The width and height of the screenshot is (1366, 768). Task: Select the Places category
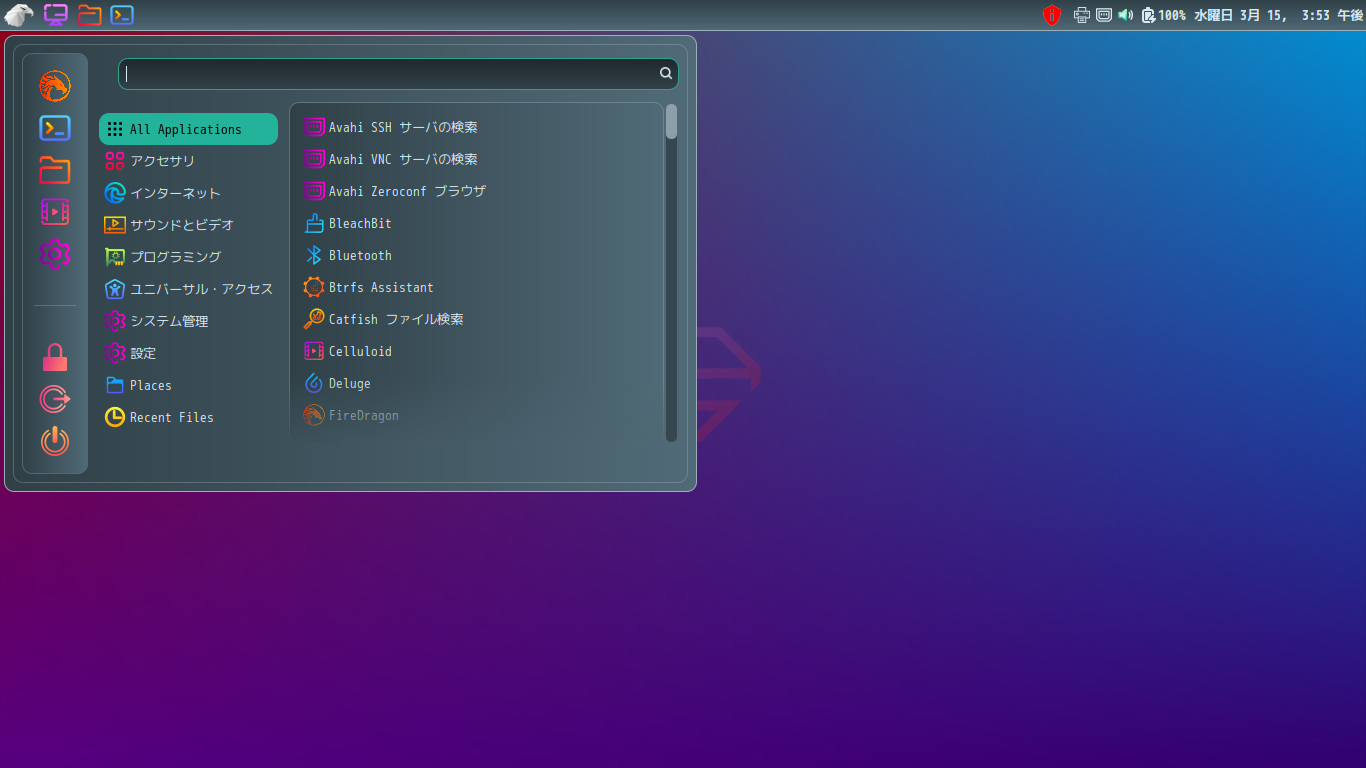click(188, 385)
